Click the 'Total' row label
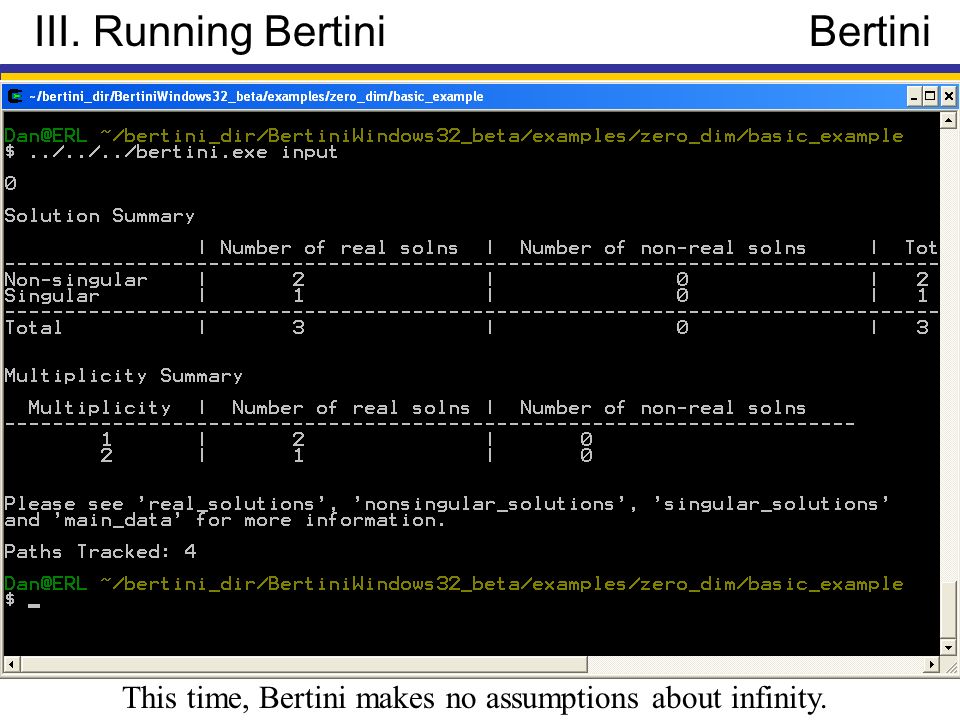 tap(33, 328)
